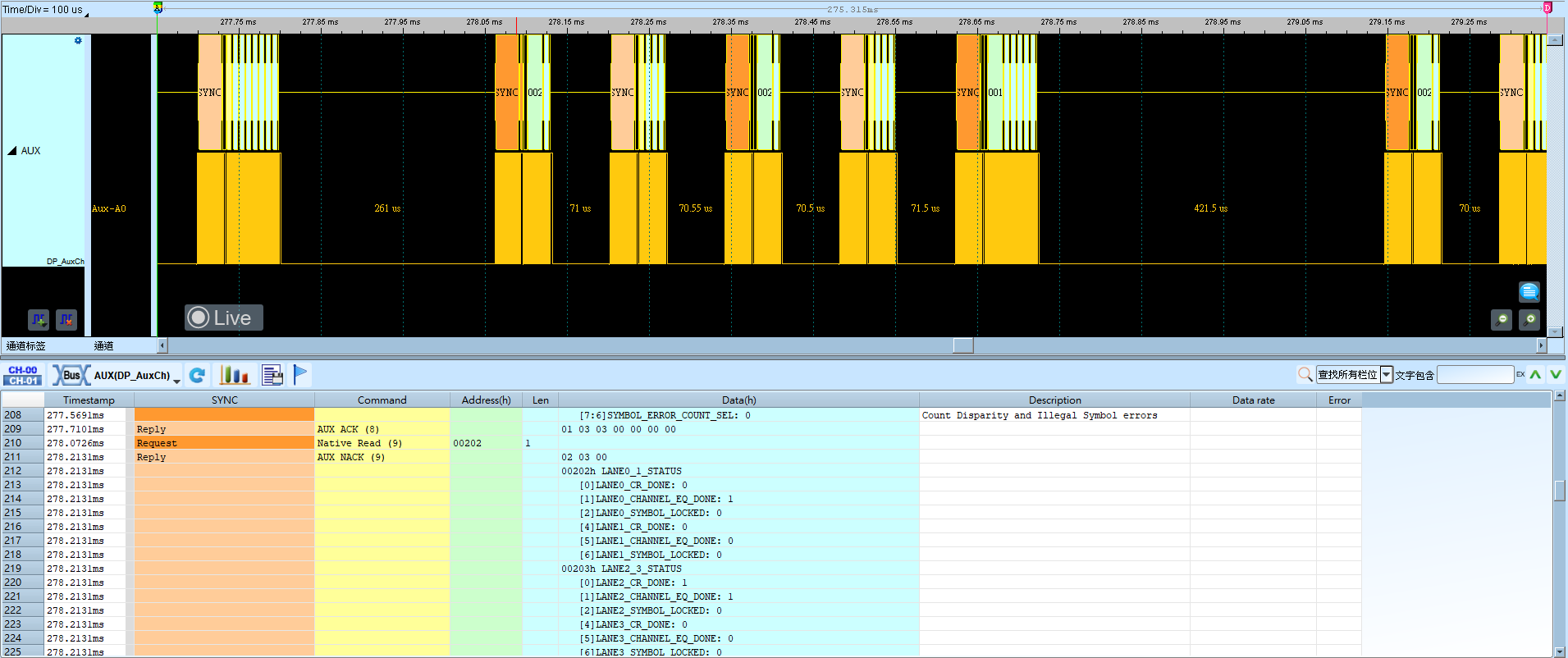Image resolution: width=1568 pixels, height=658 pixels.
Task: Click the table vertical scrollbar thumb
Action: pos(1560,491)
